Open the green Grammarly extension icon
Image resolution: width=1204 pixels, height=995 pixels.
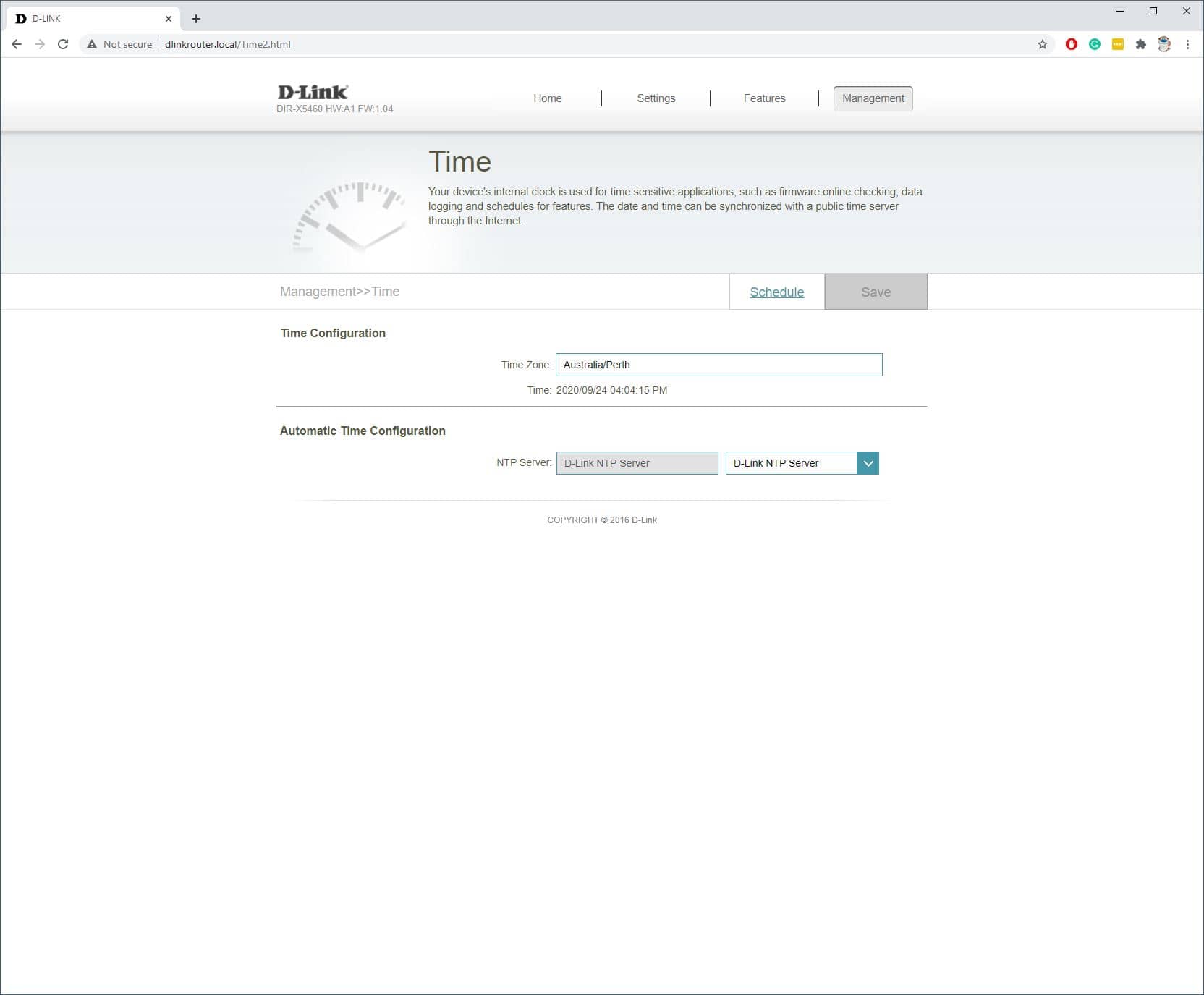pyautogui.click(x=1095, y=44)
